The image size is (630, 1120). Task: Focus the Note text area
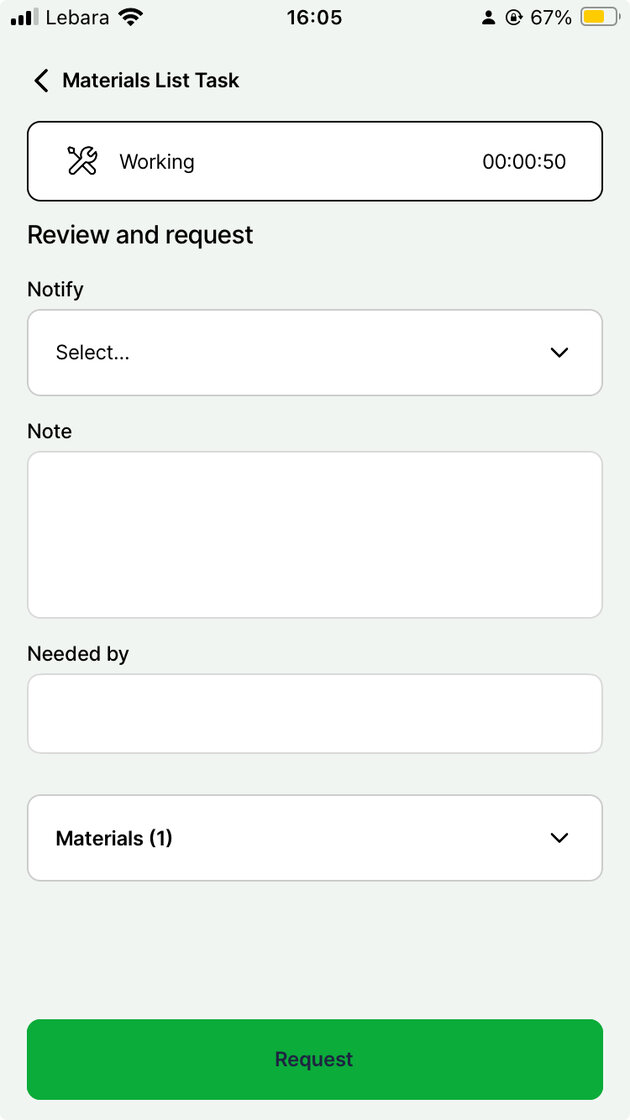[315, 534]
